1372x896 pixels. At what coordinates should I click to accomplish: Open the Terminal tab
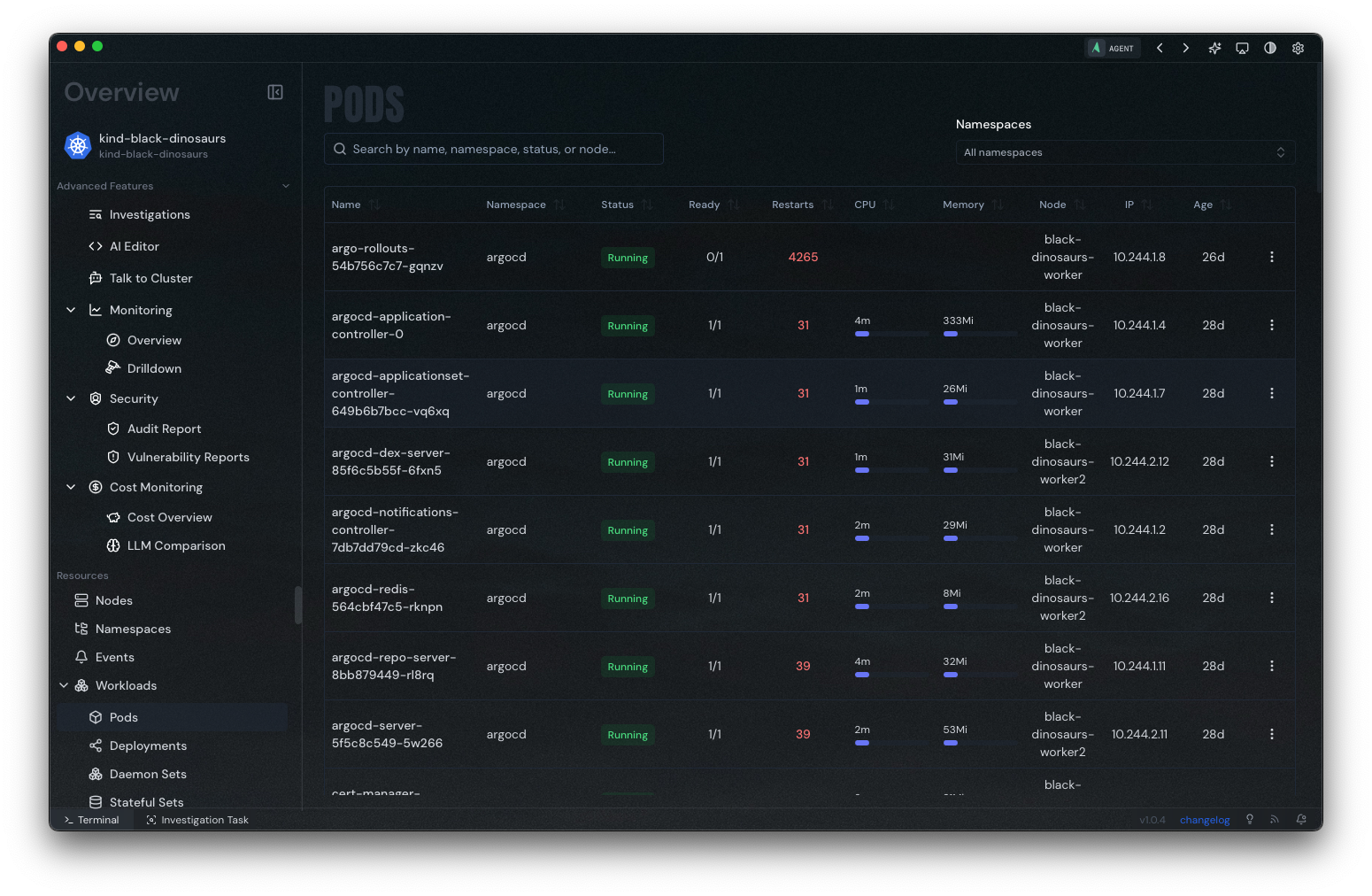(91, 820)
